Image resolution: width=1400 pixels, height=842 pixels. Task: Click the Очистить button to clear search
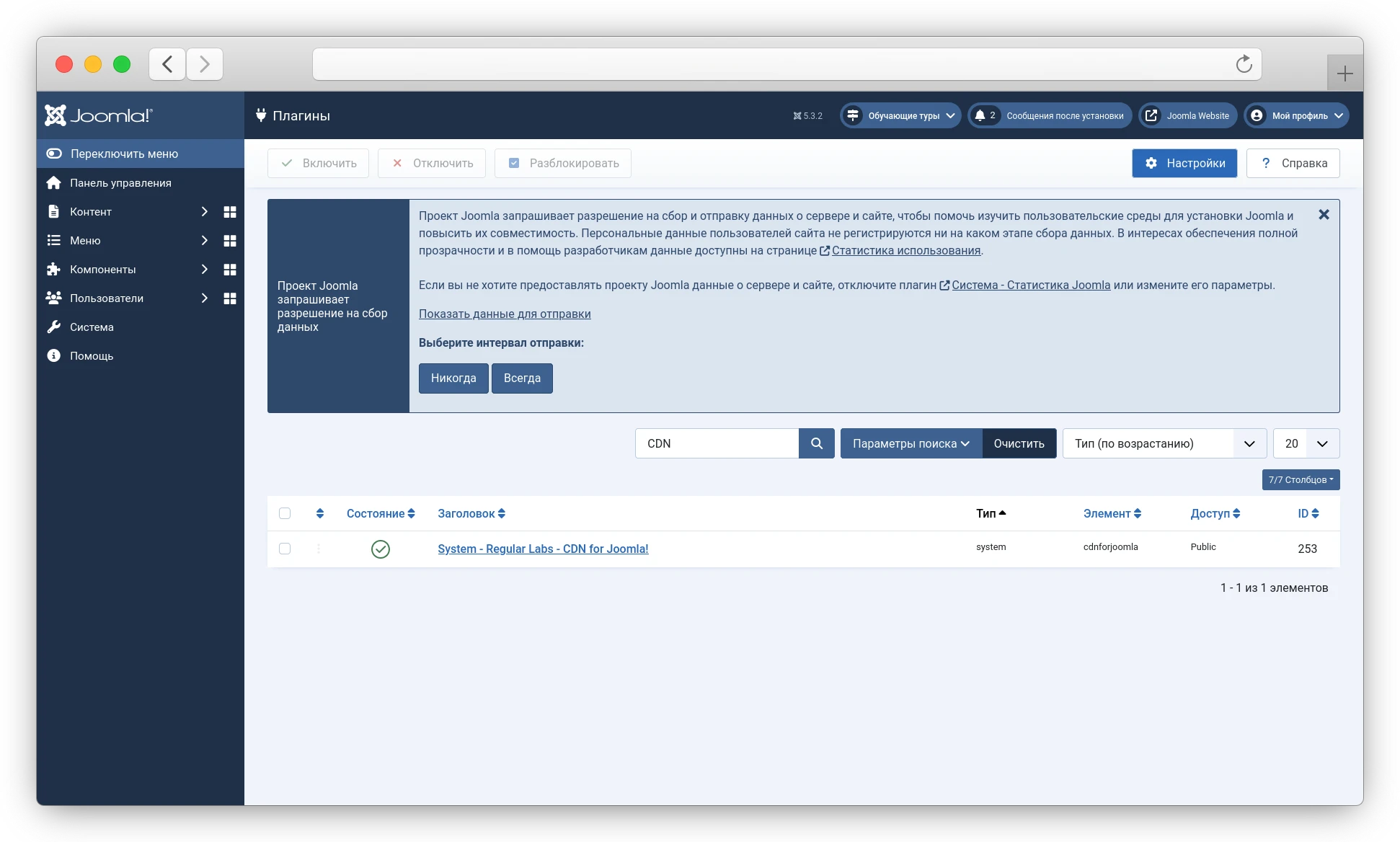point(1019,443)
